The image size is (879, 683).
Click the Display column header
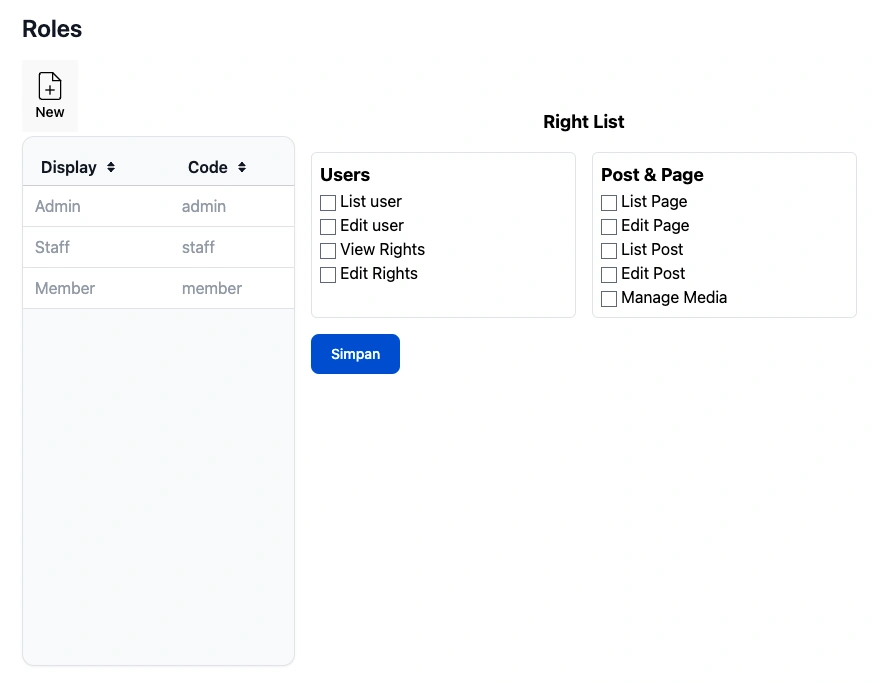69,168
